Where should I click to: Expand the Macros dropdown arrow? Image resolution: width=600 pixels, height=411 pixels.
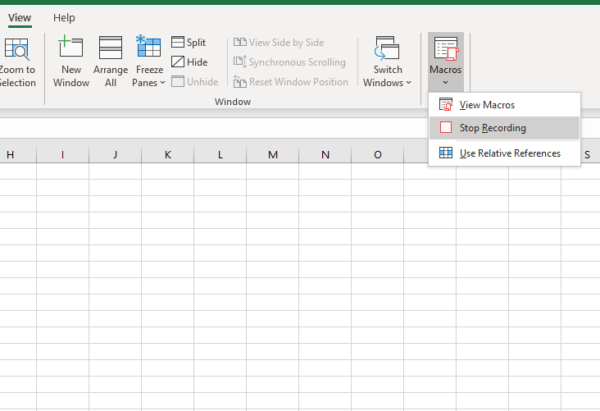[445, 83]
